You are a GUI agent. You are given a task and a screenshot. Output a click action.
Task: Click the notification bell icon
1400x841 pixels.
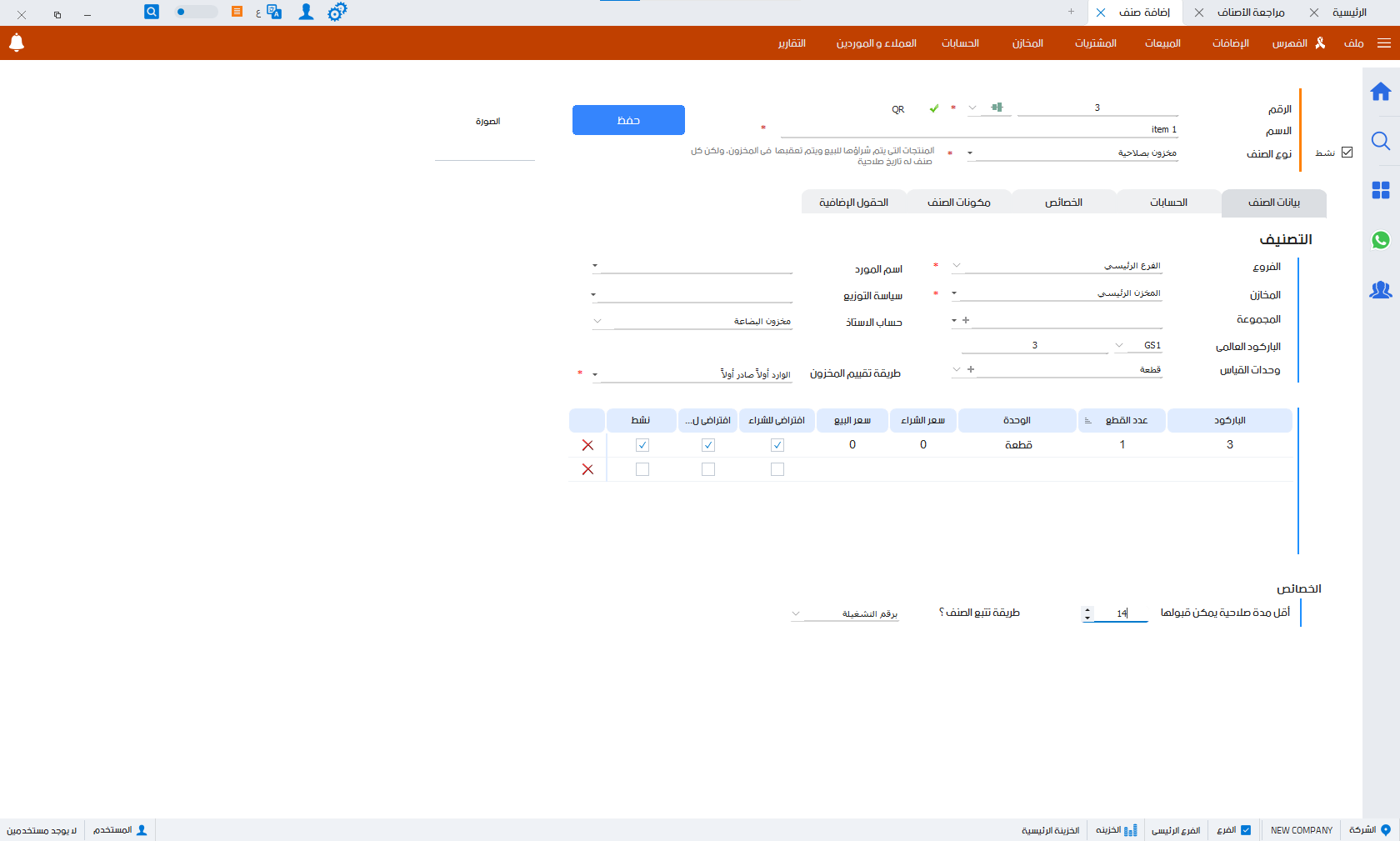[17, 43]
